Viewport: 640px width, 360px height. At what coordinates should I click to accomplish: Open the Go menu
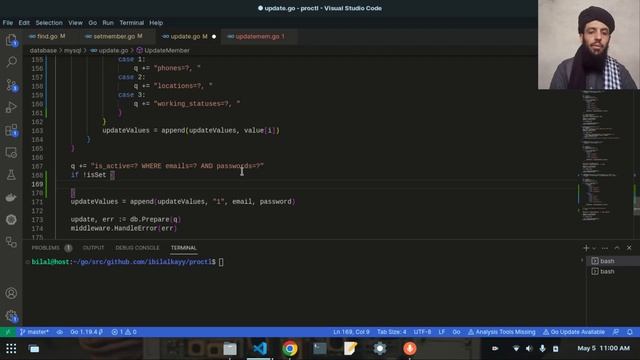click(93, 23)
